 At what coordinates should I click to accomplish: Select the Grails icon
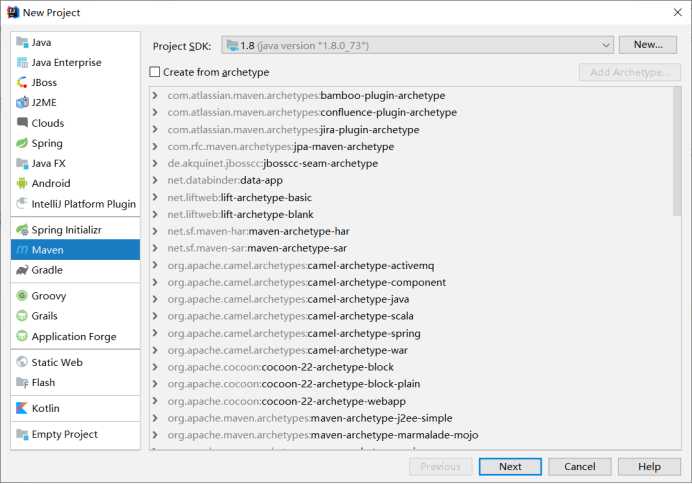22,316
